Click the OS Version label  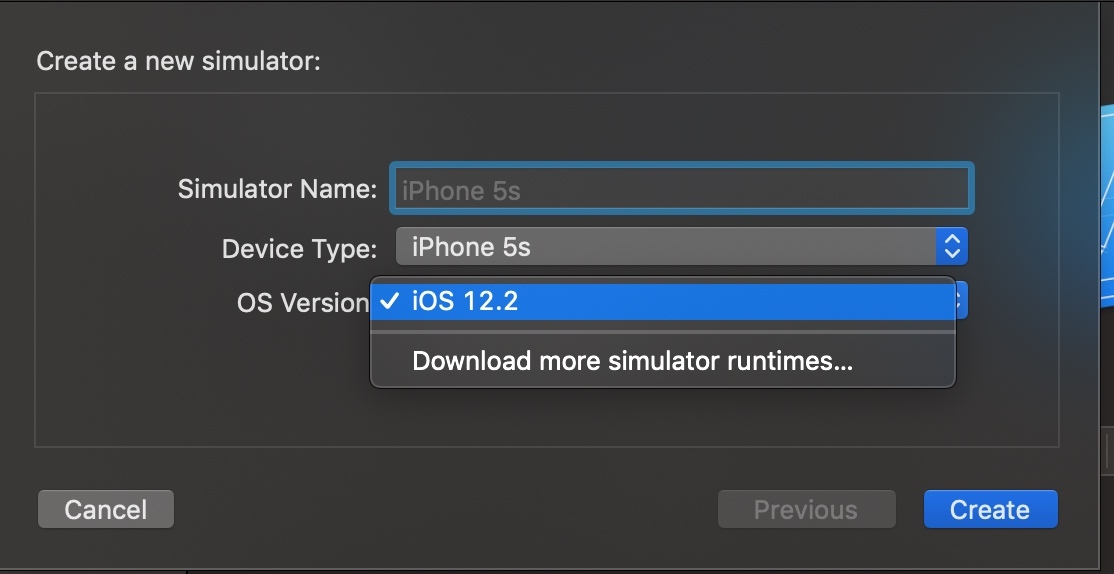(x=303, y=303)
